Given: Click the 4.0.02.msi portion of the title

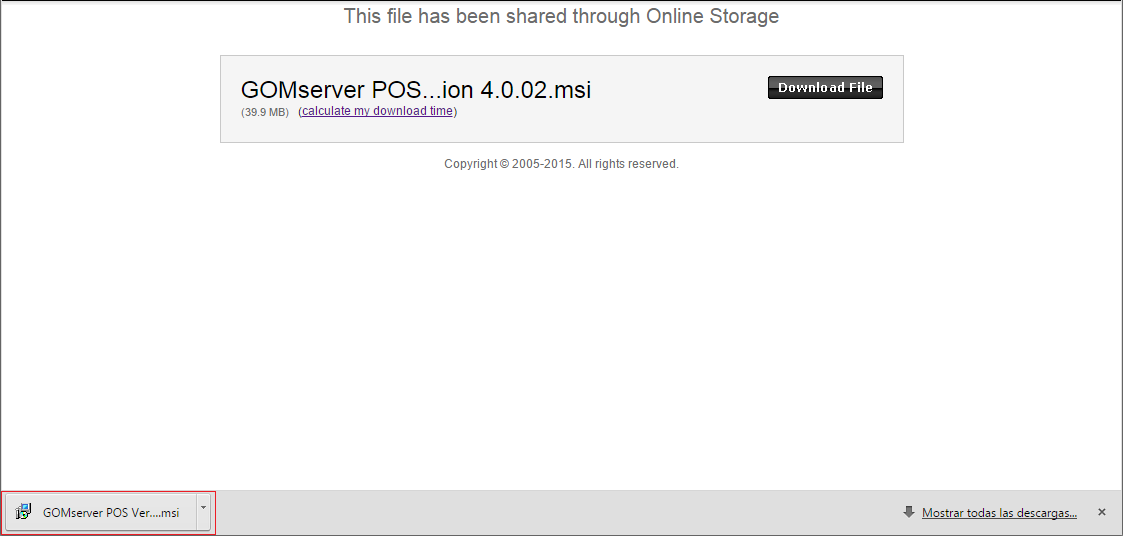Looking at the screenshot, I should 535,90.
